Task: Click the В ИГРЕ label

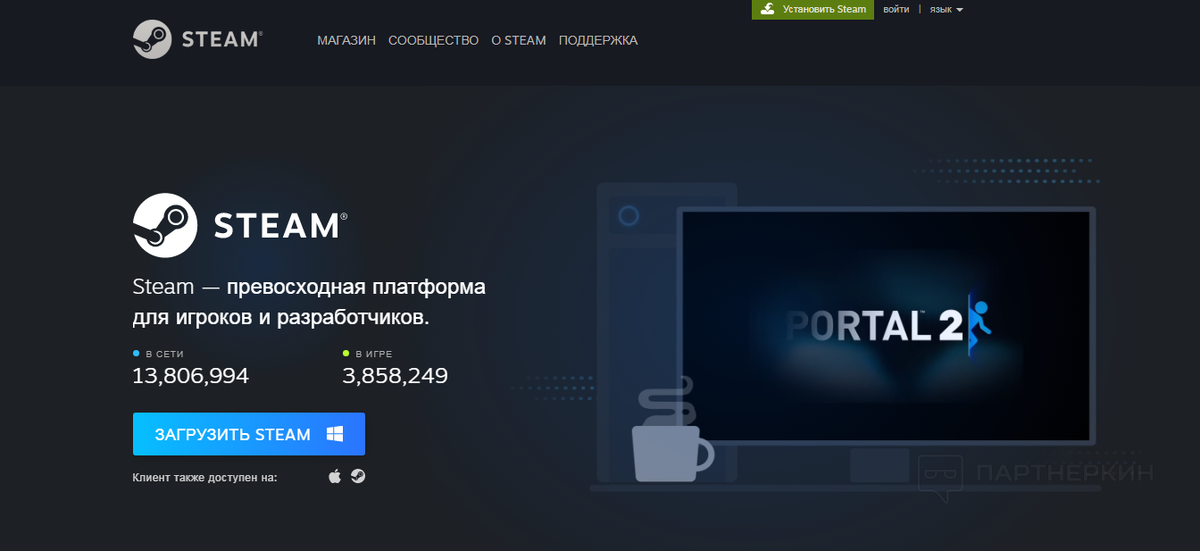Action: (x=375, y=354)
